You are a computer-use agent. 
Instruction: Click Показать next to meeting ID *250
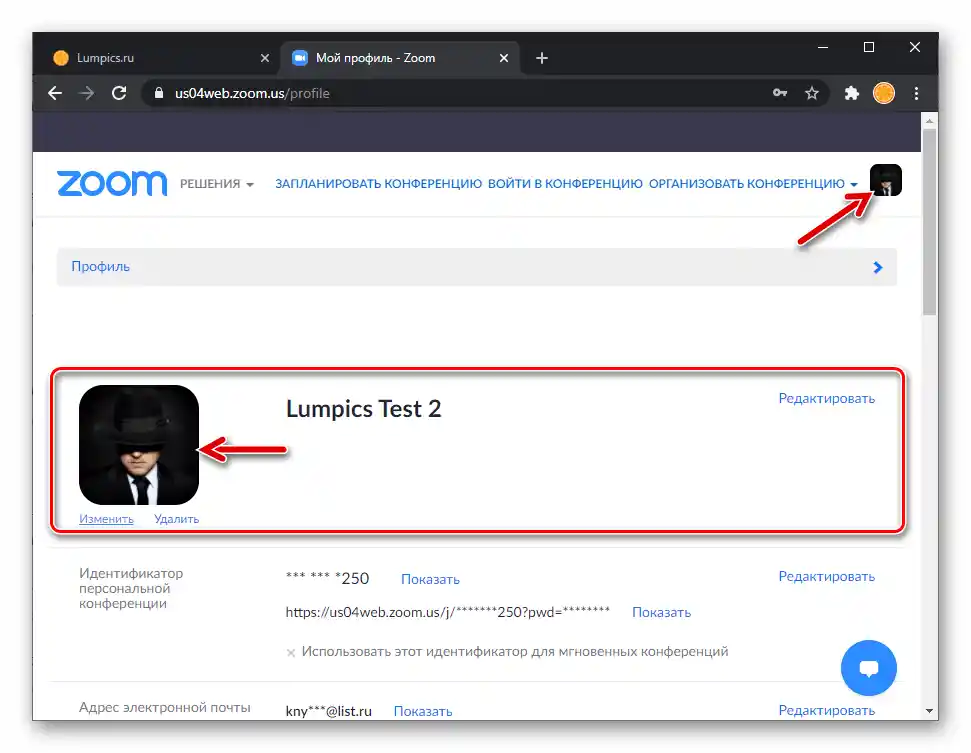tap(430, 580)
